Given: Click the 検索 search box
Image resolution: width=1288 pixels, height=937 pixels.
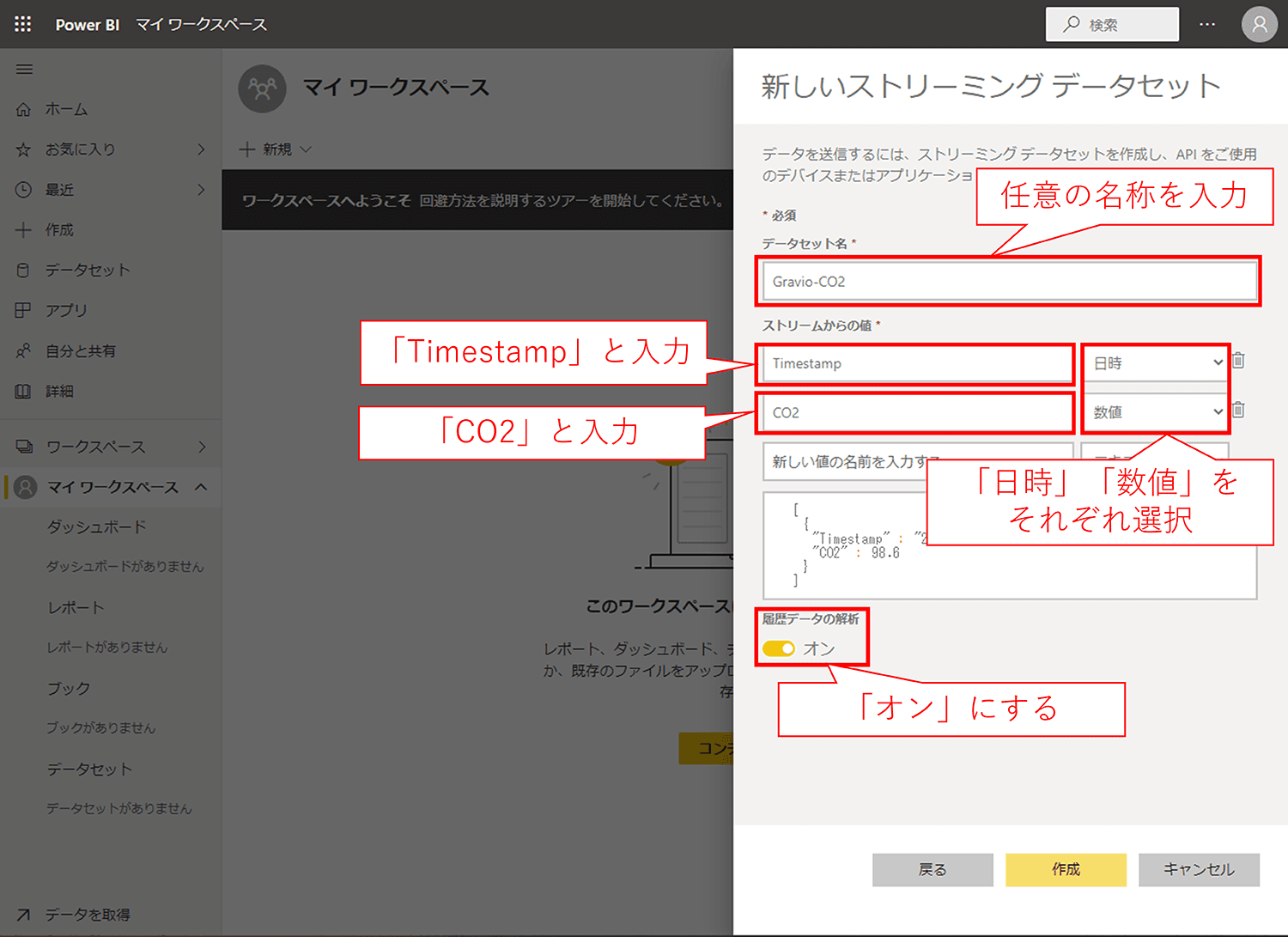Looking at the screenshot, I should click(x=1112, y=24).
